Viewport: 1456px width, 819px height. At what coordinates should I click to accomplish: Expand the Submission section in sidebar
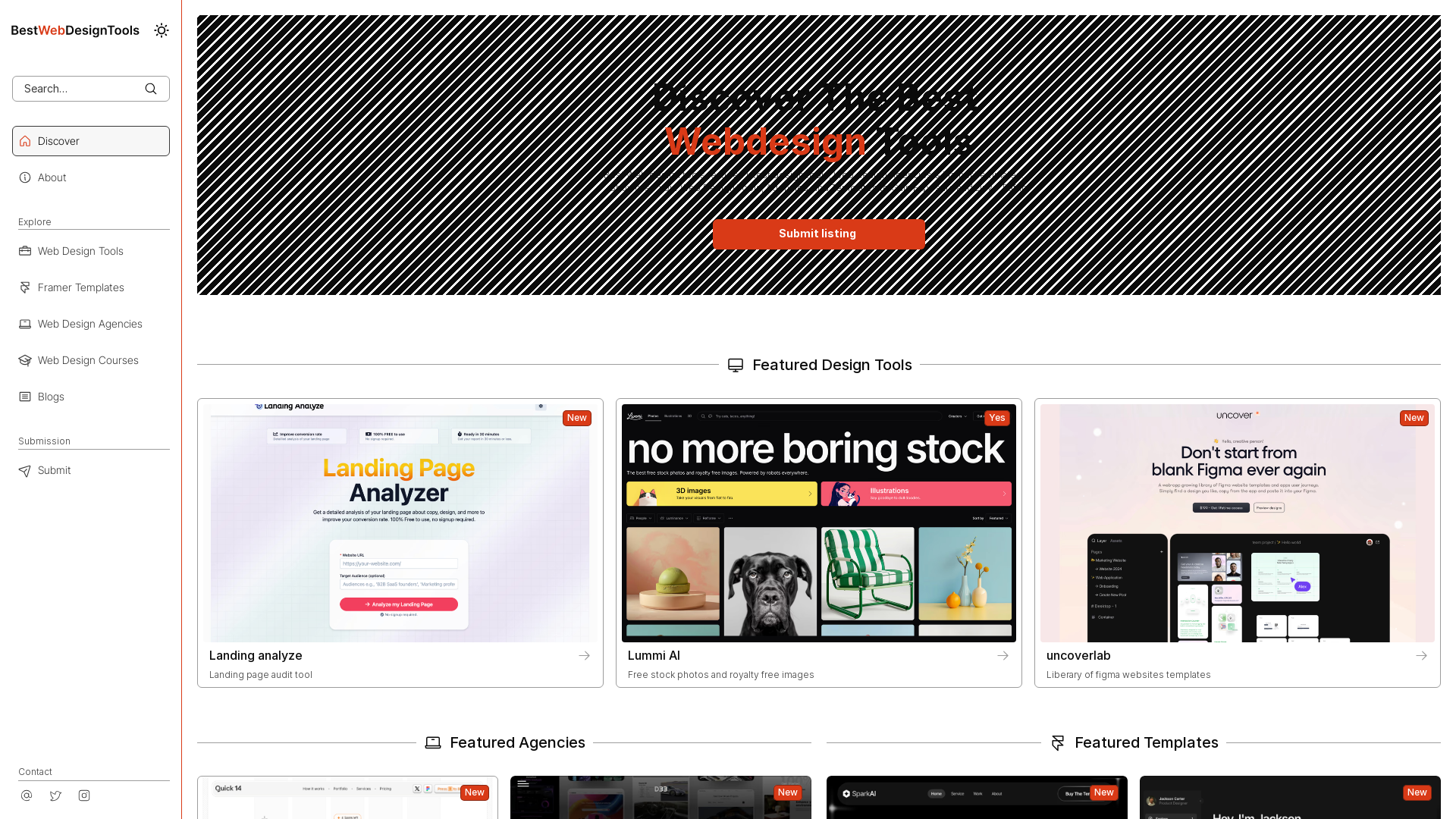tap(44, 440)
